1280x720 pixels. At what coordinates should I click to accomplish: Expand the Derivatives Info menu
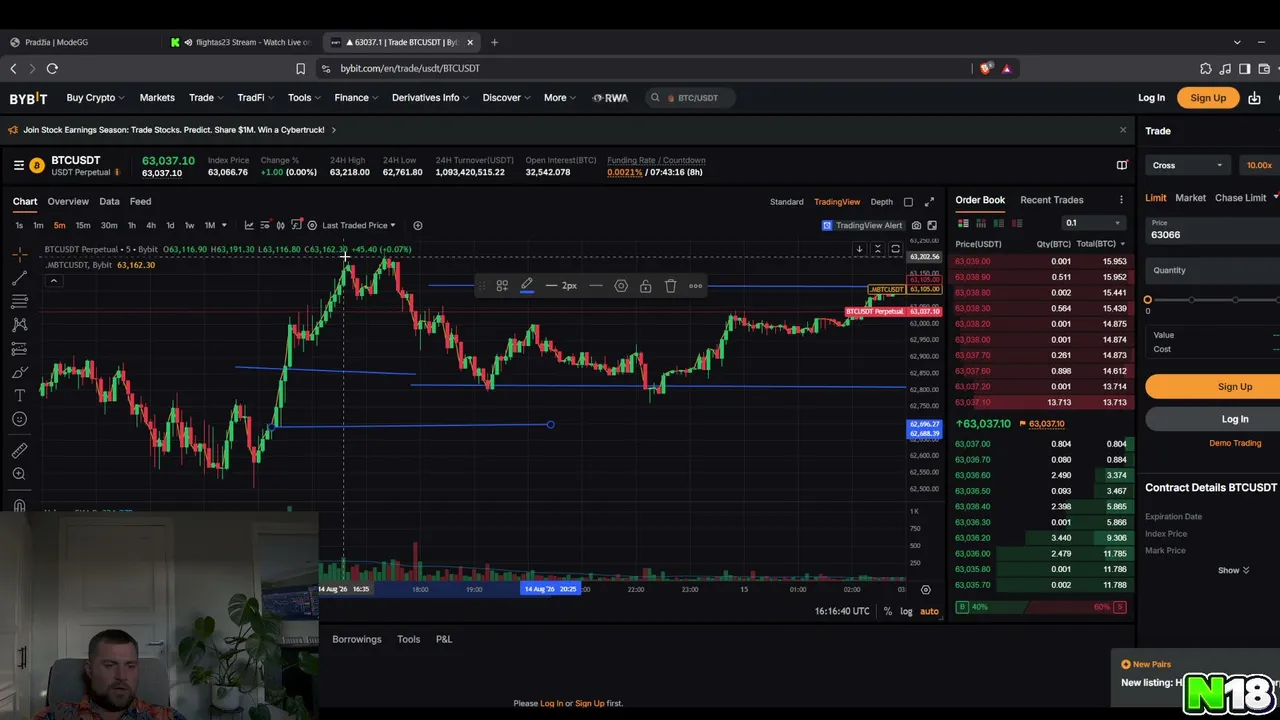tap(430, 98)
